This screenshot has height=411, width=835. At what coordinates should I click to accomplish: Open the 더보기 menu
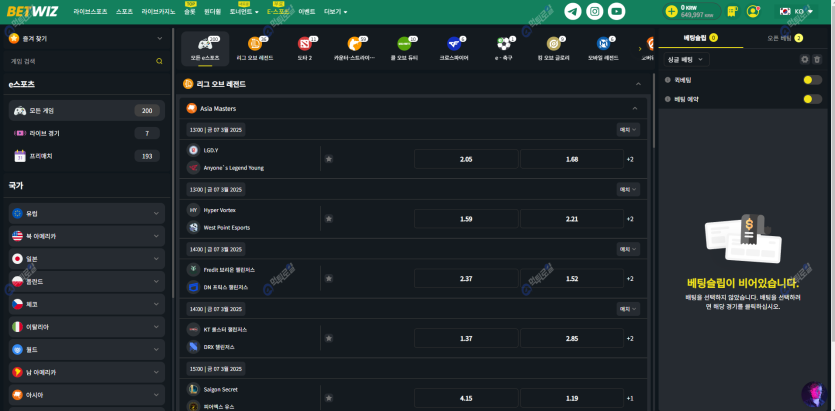pos(335,12)
